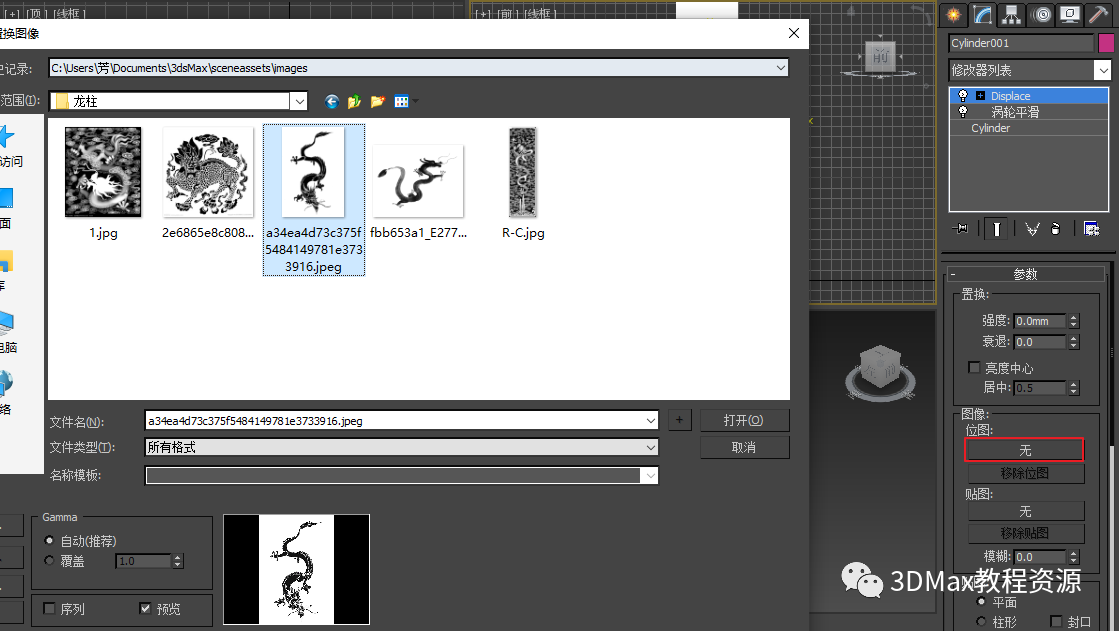Edit the Cylinder001 object name field

(x=1021, y=43)
